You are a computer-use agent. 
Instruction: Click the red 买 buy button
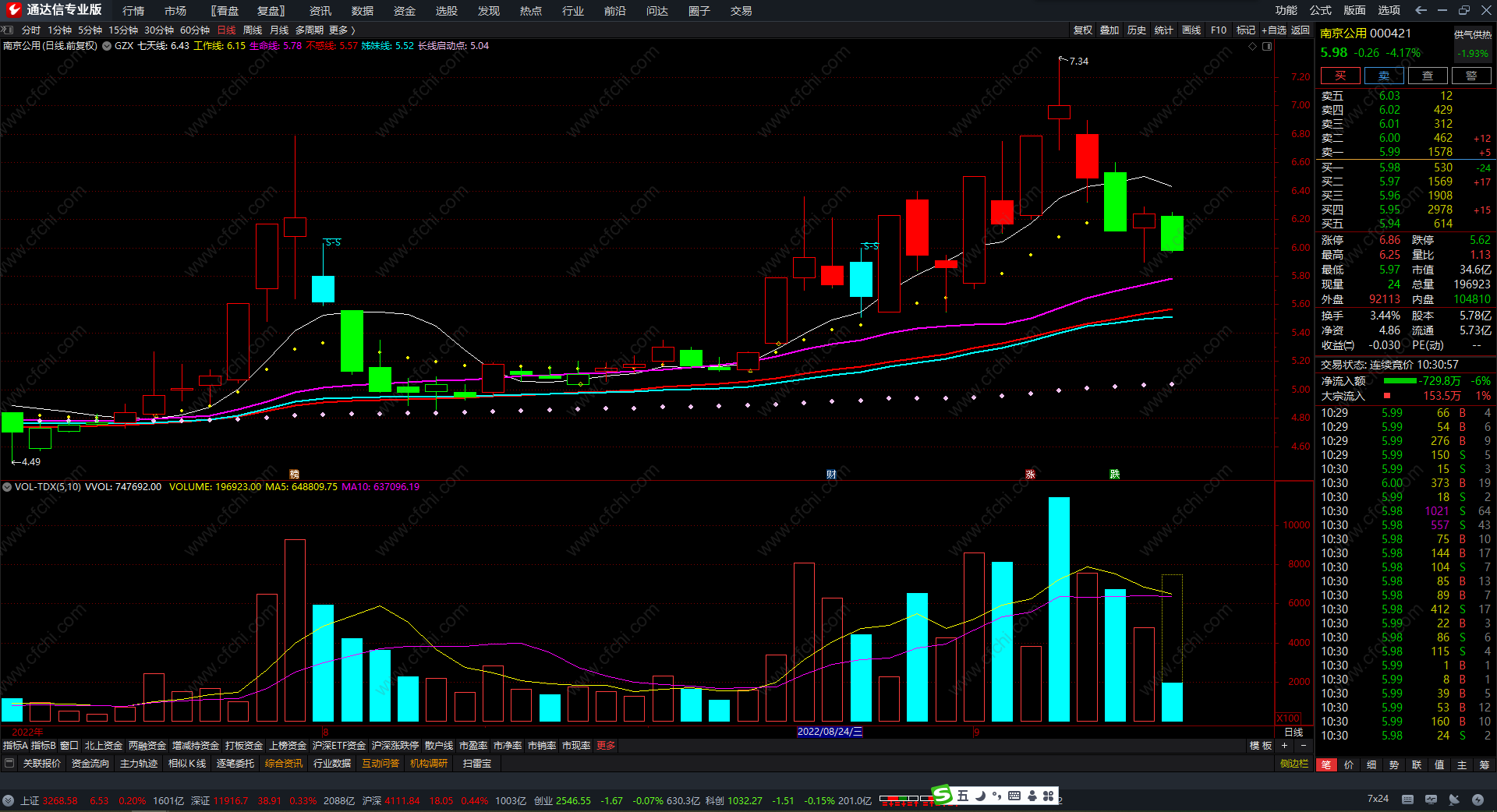(1340, 76)
